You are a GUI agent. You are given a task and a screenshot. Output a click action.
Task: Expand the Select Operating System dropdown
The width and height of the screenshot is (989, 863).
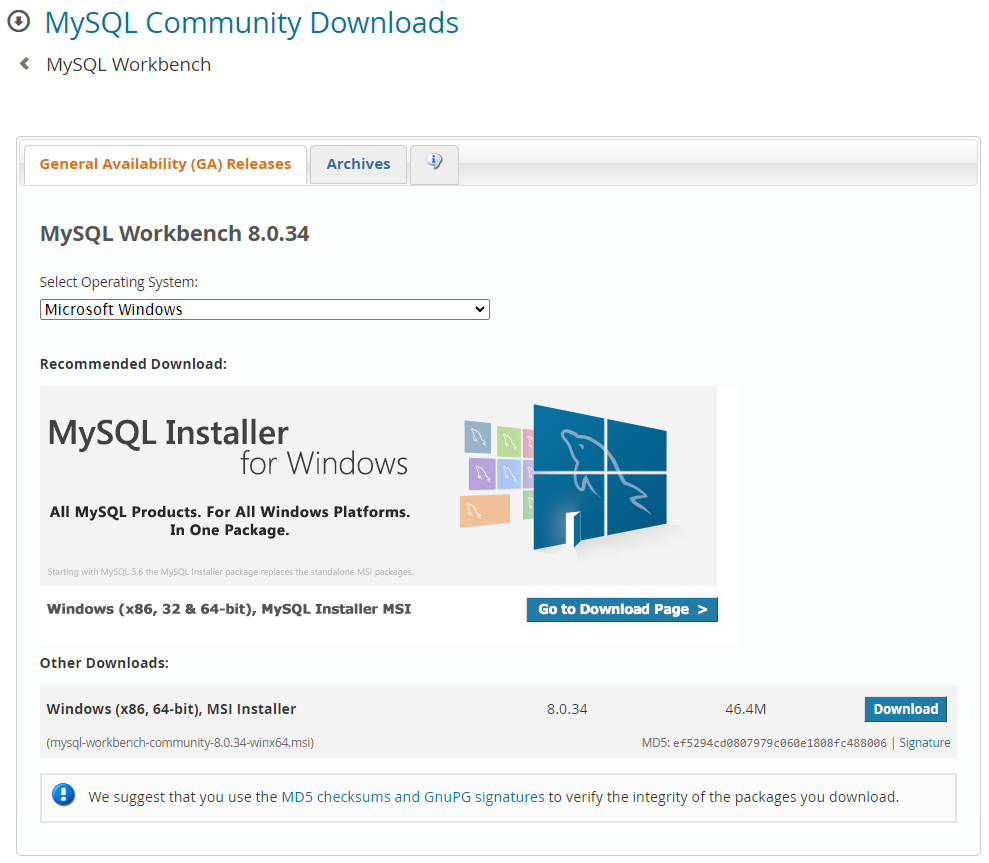tap(264, 310)
